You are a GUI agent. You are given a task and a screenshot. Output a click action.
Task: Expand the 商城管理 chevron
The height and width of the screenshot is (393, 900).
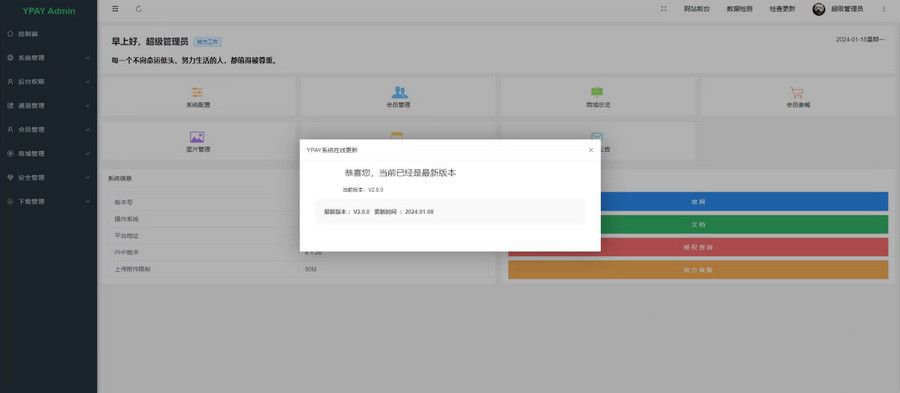[x=87, y=154]
